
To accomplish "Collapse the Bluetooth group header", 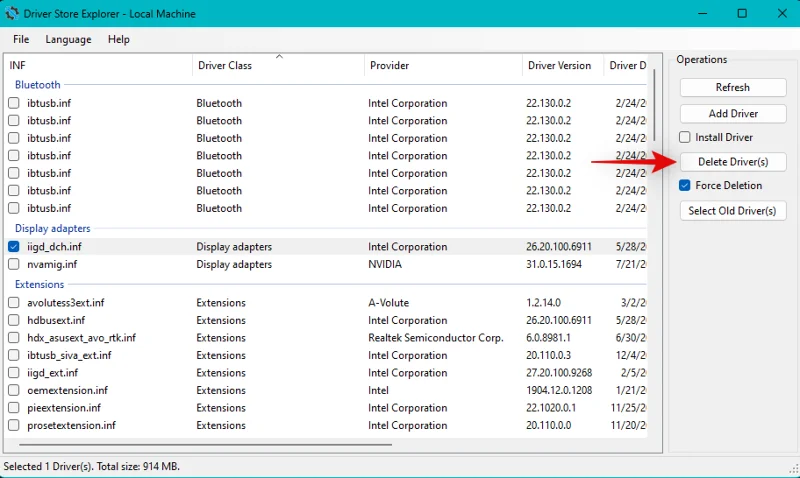I will tap(38, 85).
